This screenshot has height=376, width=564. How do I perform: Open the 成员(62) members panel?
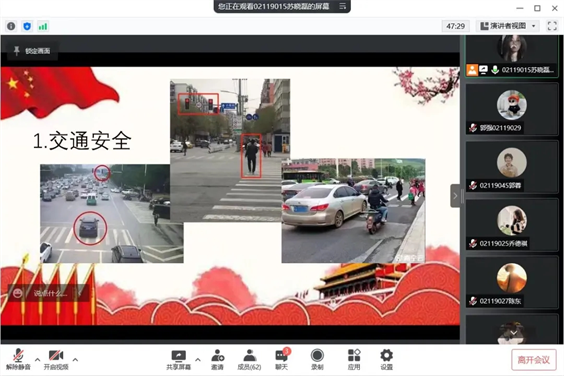click(249, 360)
